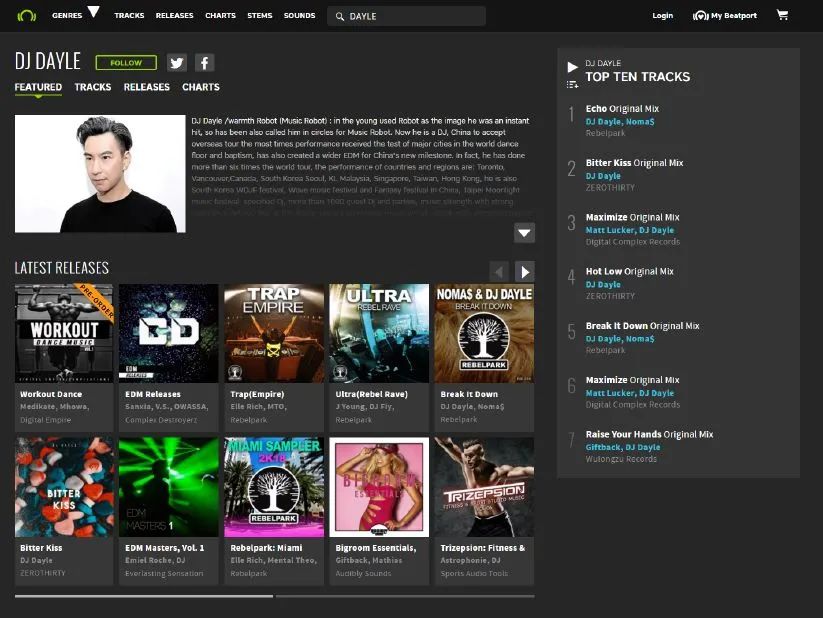Open Break It Down Original Mix track

pos(642,326)
